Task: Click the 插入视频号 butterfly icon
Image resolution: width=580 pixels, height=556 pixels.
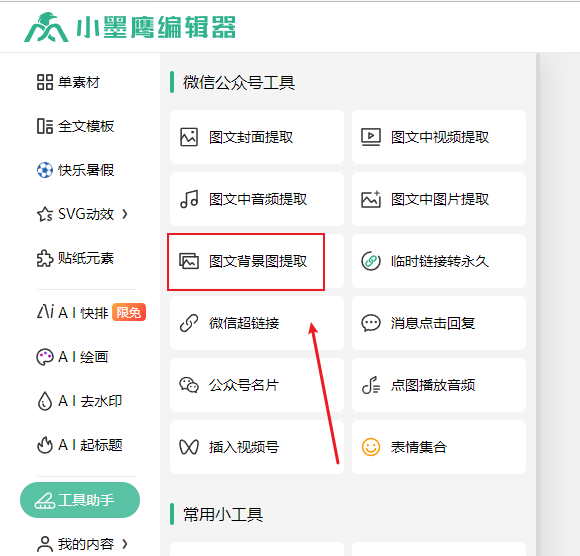Action: (x=189, y=447)
